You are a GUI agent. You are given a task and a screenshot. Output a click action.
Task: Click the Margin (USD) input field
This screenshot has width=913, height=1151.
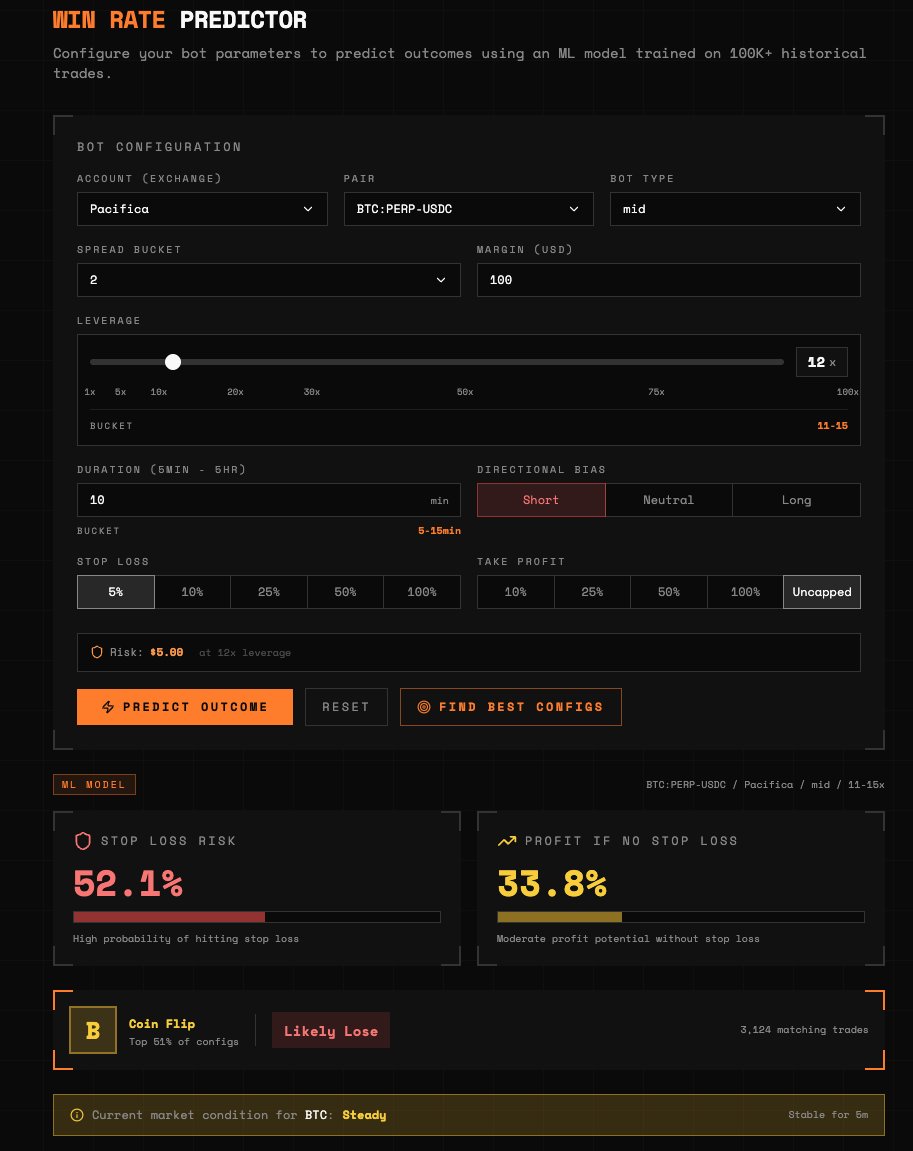click(x=669, y=280)
